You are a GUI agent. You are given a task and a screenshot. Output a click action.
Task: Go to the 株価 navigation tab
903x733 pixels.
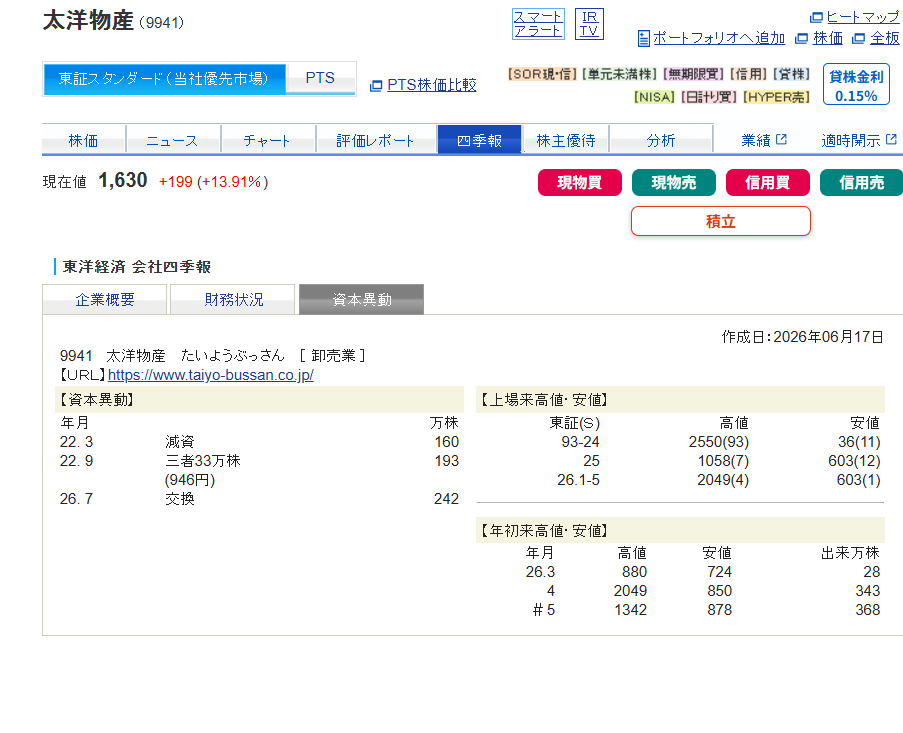[x=84, y=140]
